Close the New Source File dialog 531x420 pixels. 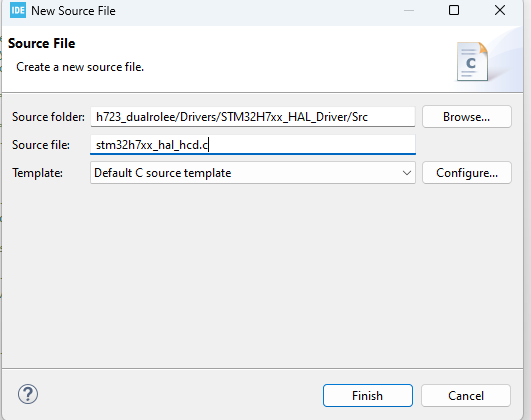pos(500,10)
